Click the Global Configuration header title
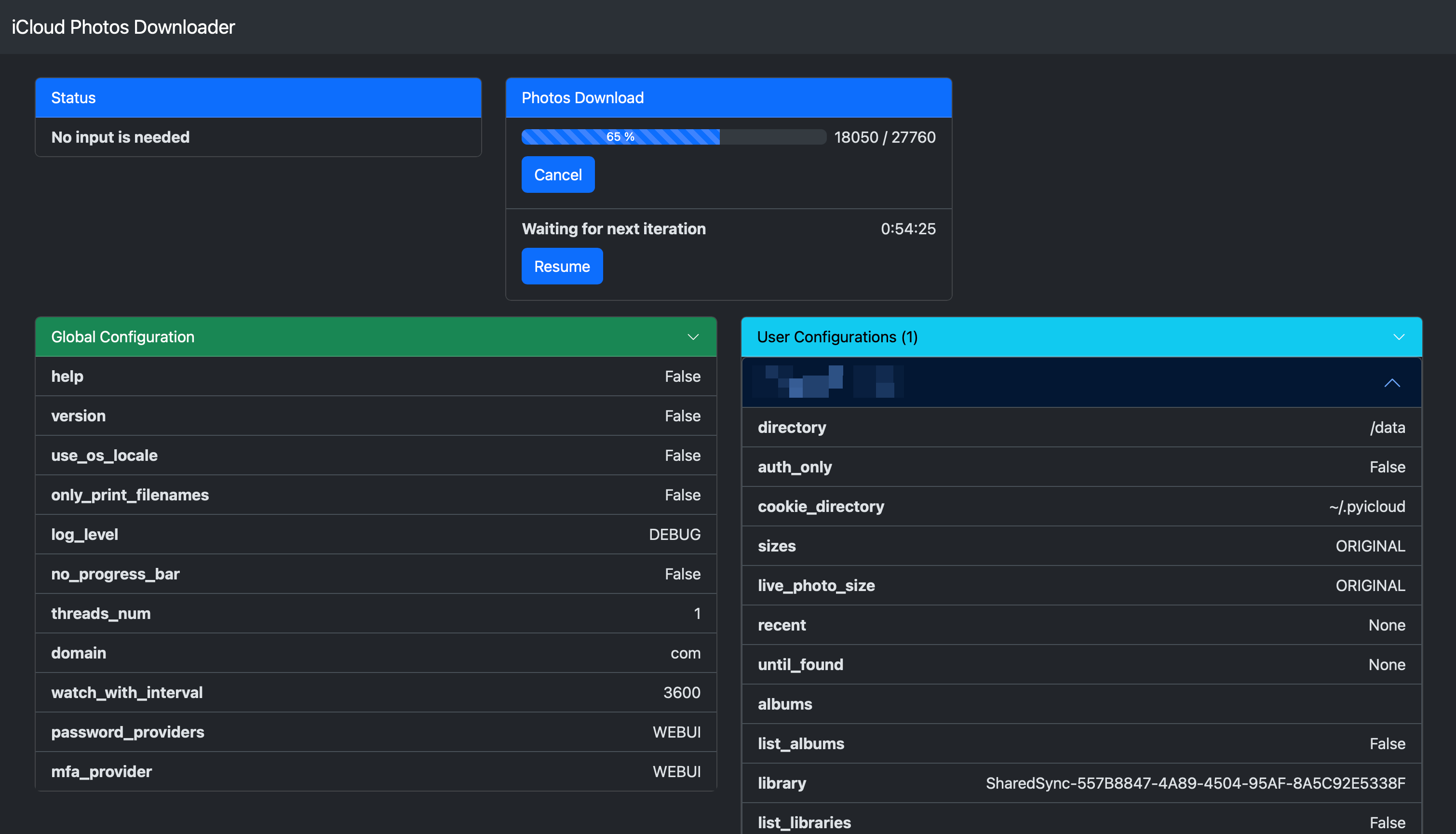 click(x=122, y=337)
